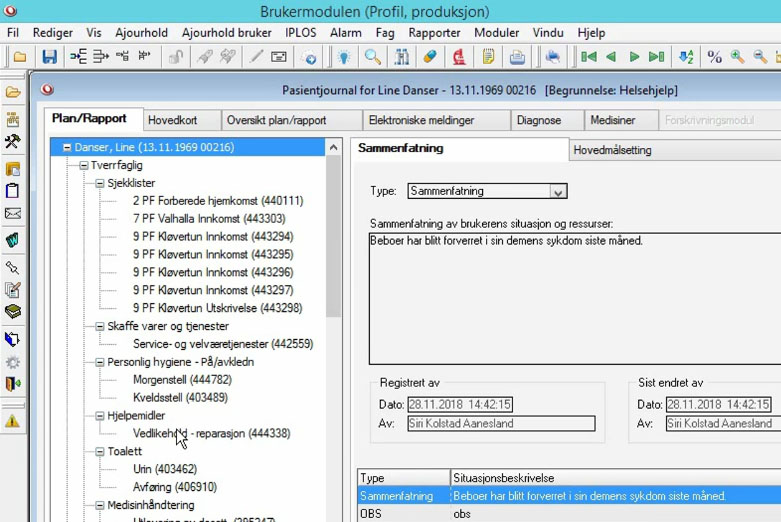Collapse the Sjekklister tree node
The image size is (781, 522).
(100, 183)
